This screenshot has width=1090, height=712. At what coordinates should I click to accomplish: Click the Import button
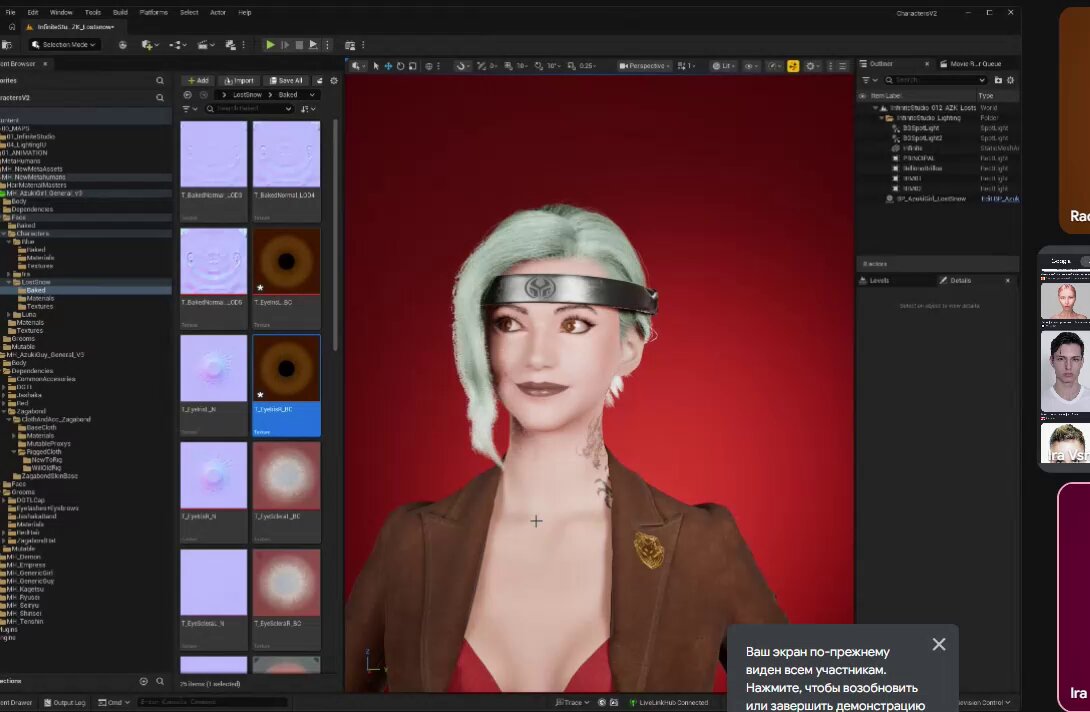click(239, 81)
